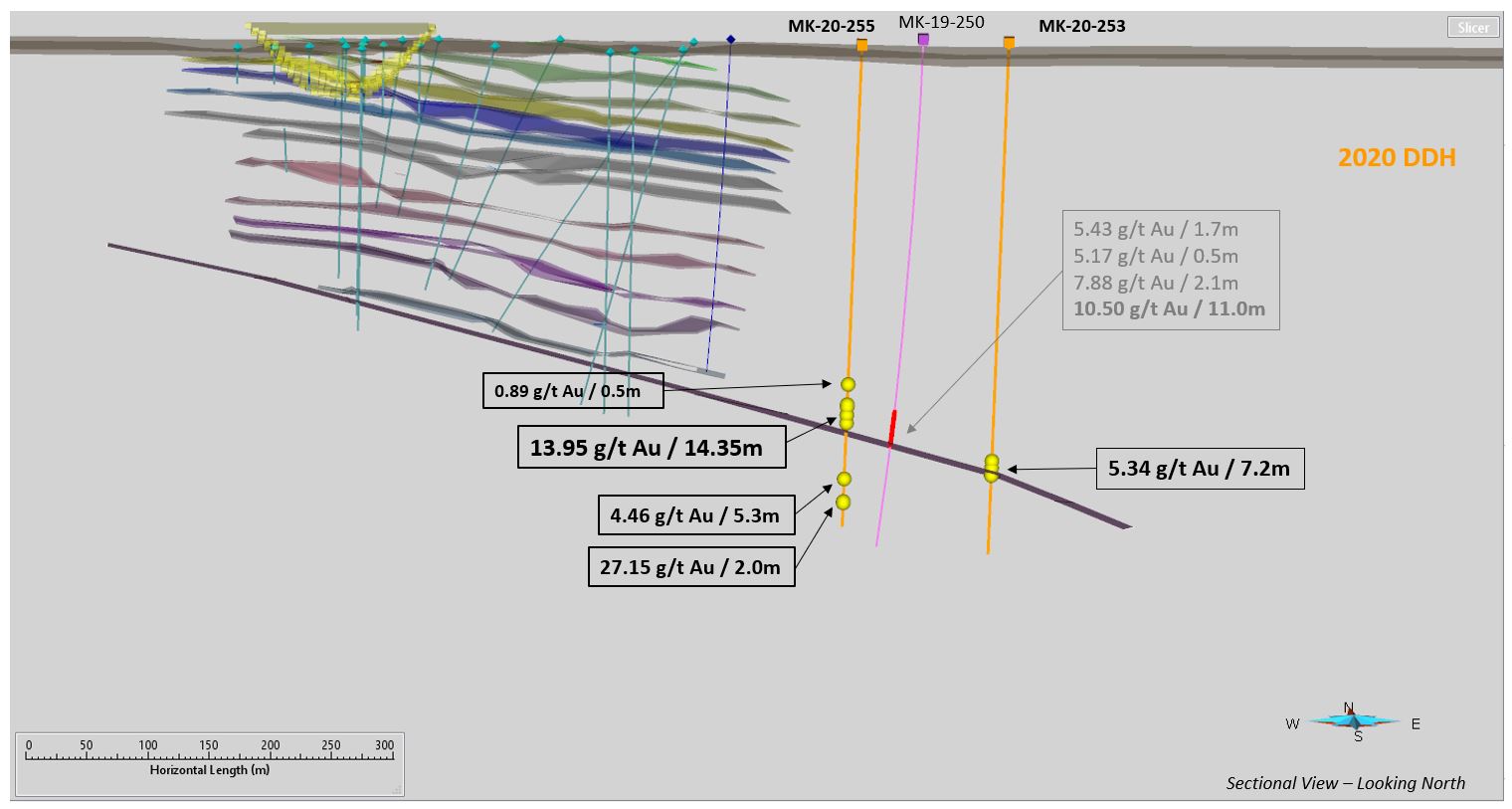Click the topmost yellow sphere on MK-20-255
Viewport: 1512px width, 809px height.
tap(848, 384)
